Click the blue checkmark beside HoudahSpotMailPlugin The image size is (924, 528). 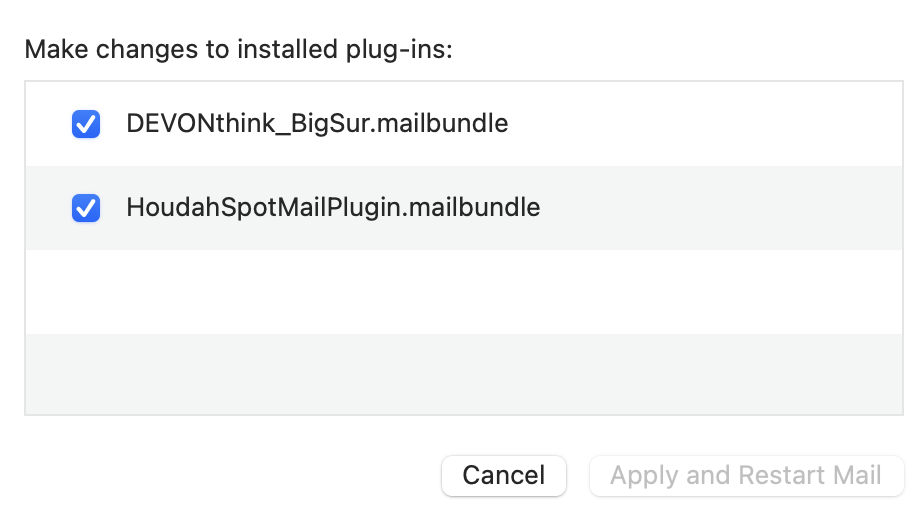point(86,208)
